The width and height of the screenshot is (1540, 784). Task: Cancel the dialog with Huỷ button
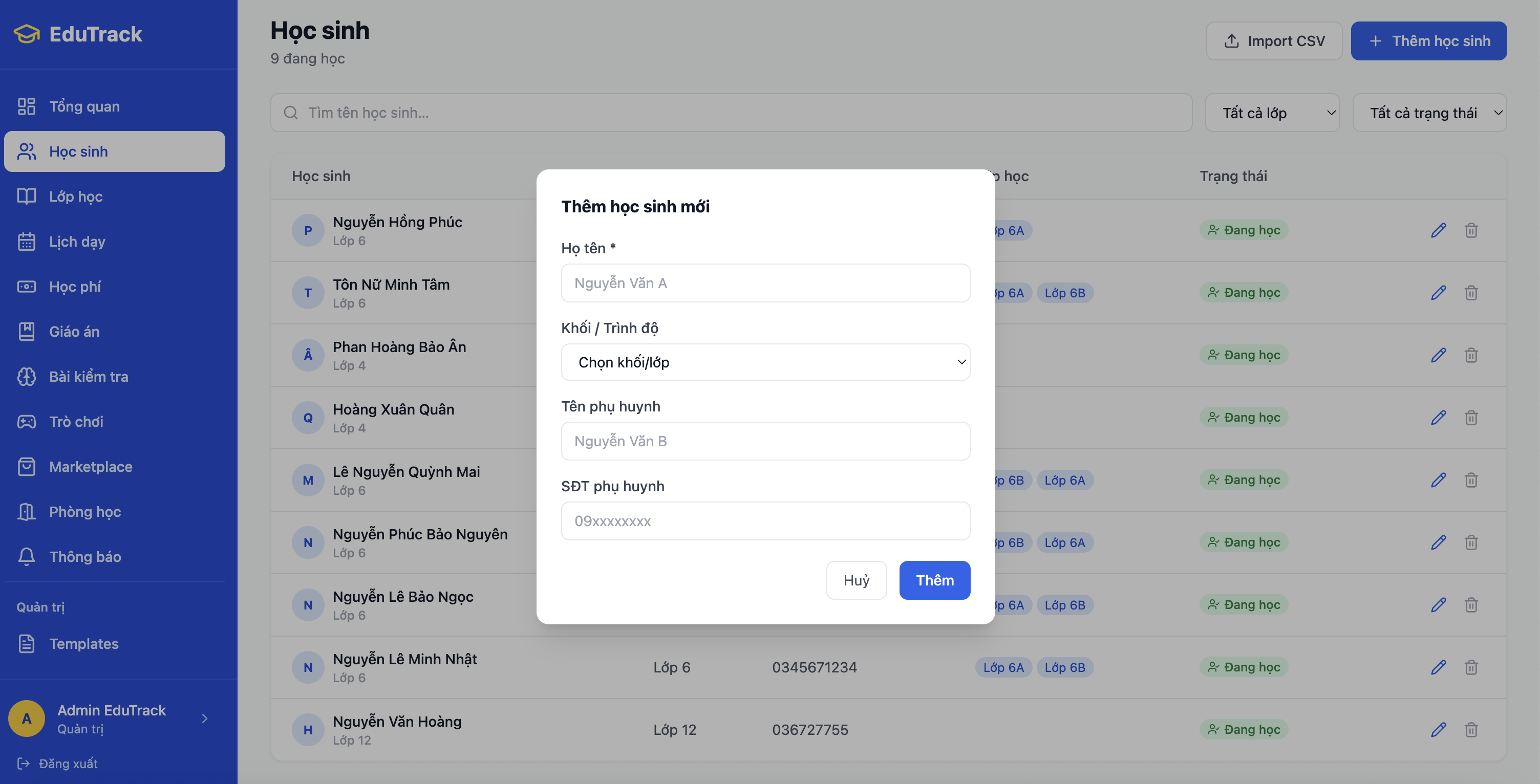point(856,580)
